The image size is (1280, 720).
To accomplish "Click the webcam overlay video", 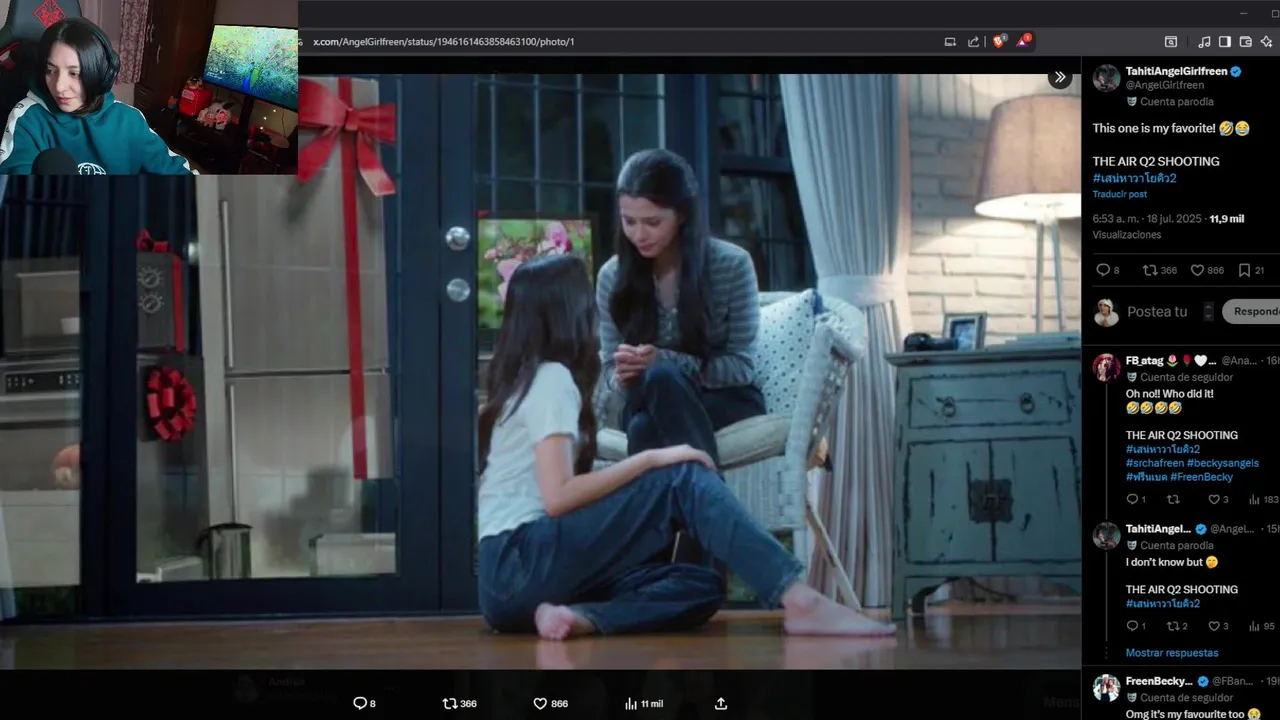I will click(149, 87).
